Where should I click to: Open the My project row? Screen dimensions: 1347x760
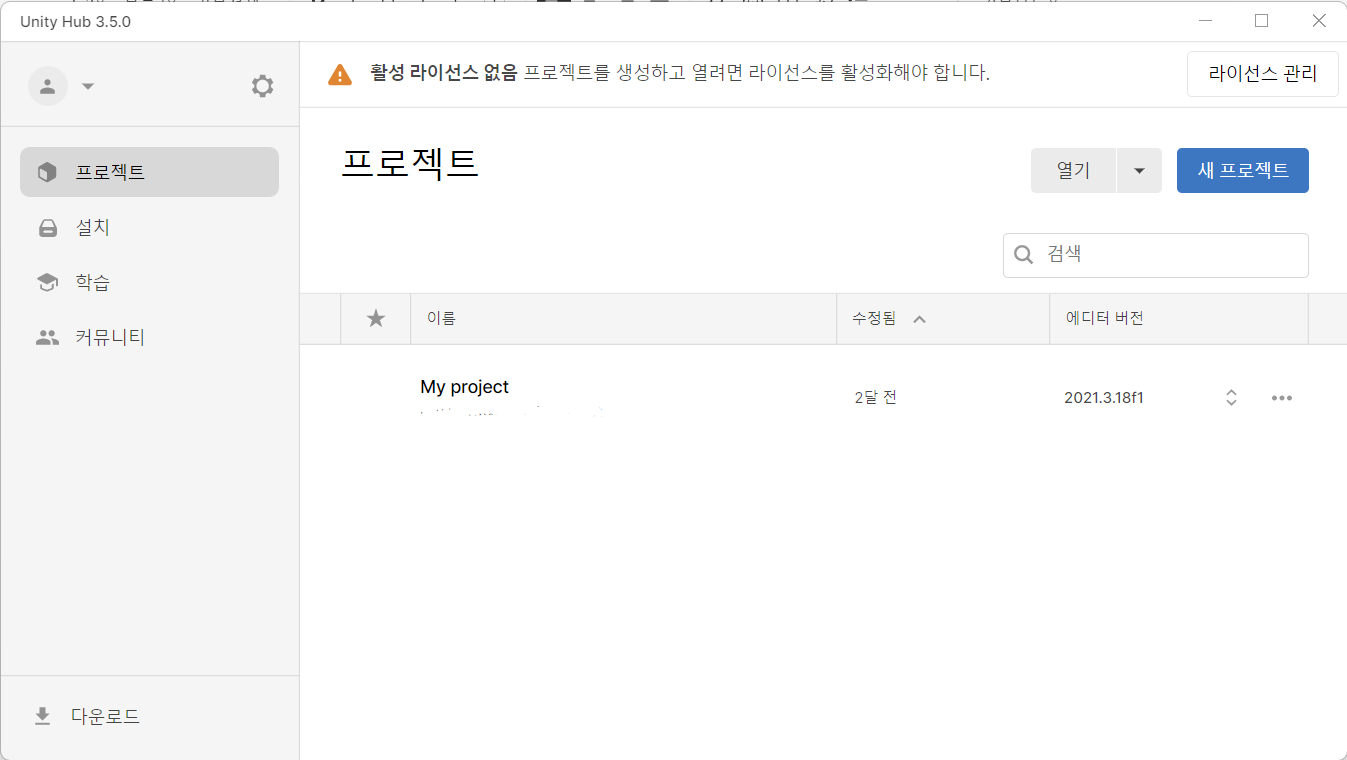coord(823,398)
